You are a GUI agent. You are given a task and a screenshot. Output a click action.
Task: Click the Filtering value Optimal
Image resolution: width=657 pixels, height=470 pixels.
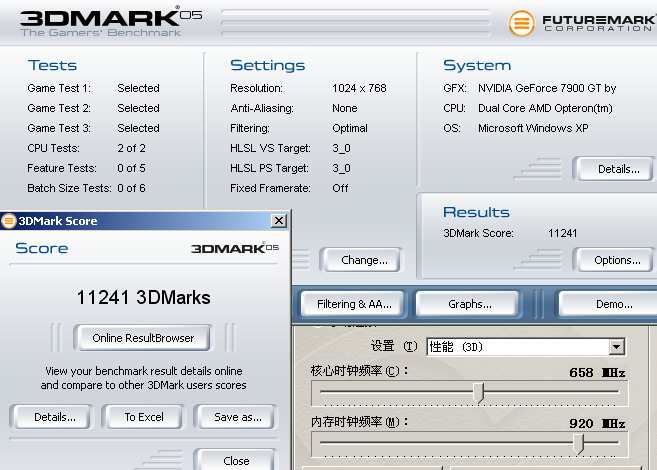[350, 128]
